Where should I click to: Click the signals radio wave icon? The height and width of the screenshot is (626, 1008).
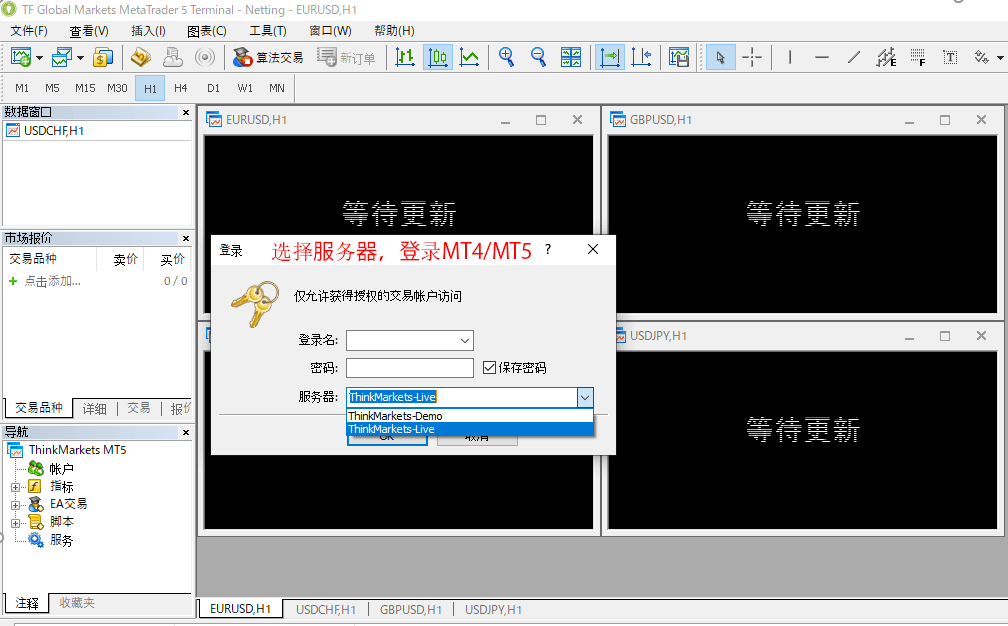click(x=204, y=57)
